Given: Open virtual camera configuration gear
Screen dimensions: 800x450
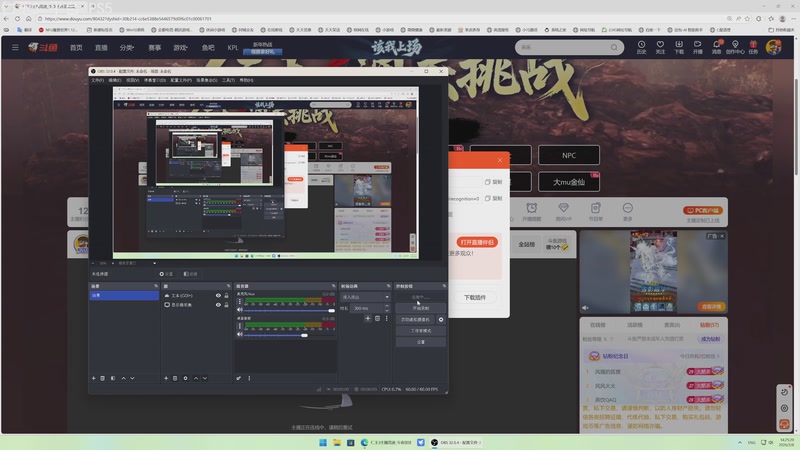Looking at the screenshot, I should [x=441, y=319].
